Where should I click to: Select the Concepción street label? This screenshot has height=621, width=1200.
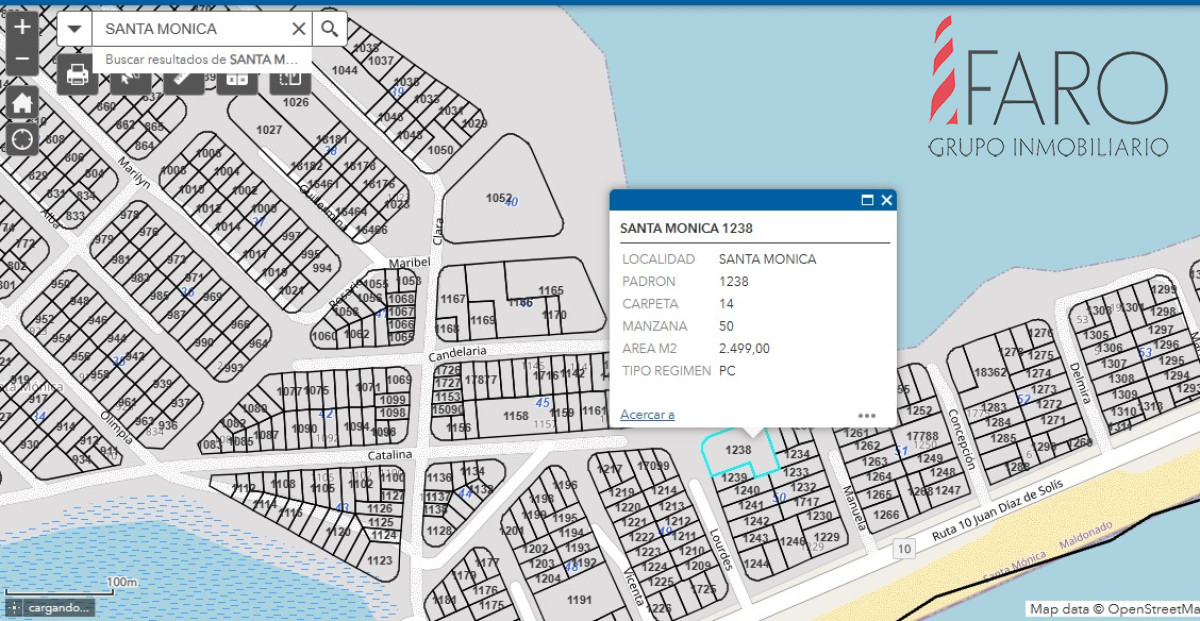961,438
